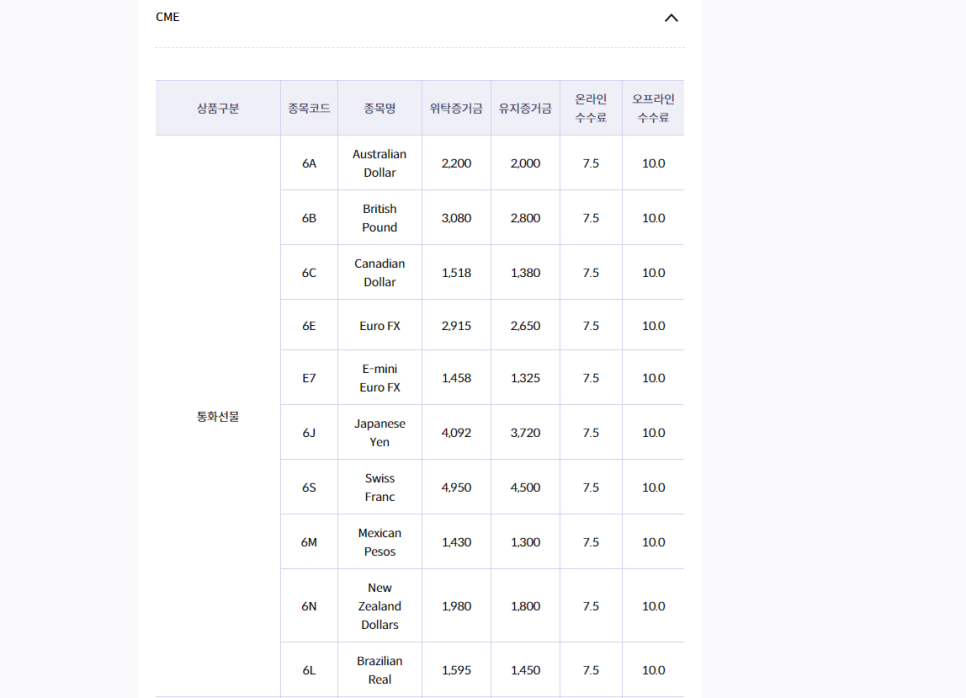The image size is (966, 698).
Task: Click the 1,300 maintenance margin value
Action: pos(526,543)
